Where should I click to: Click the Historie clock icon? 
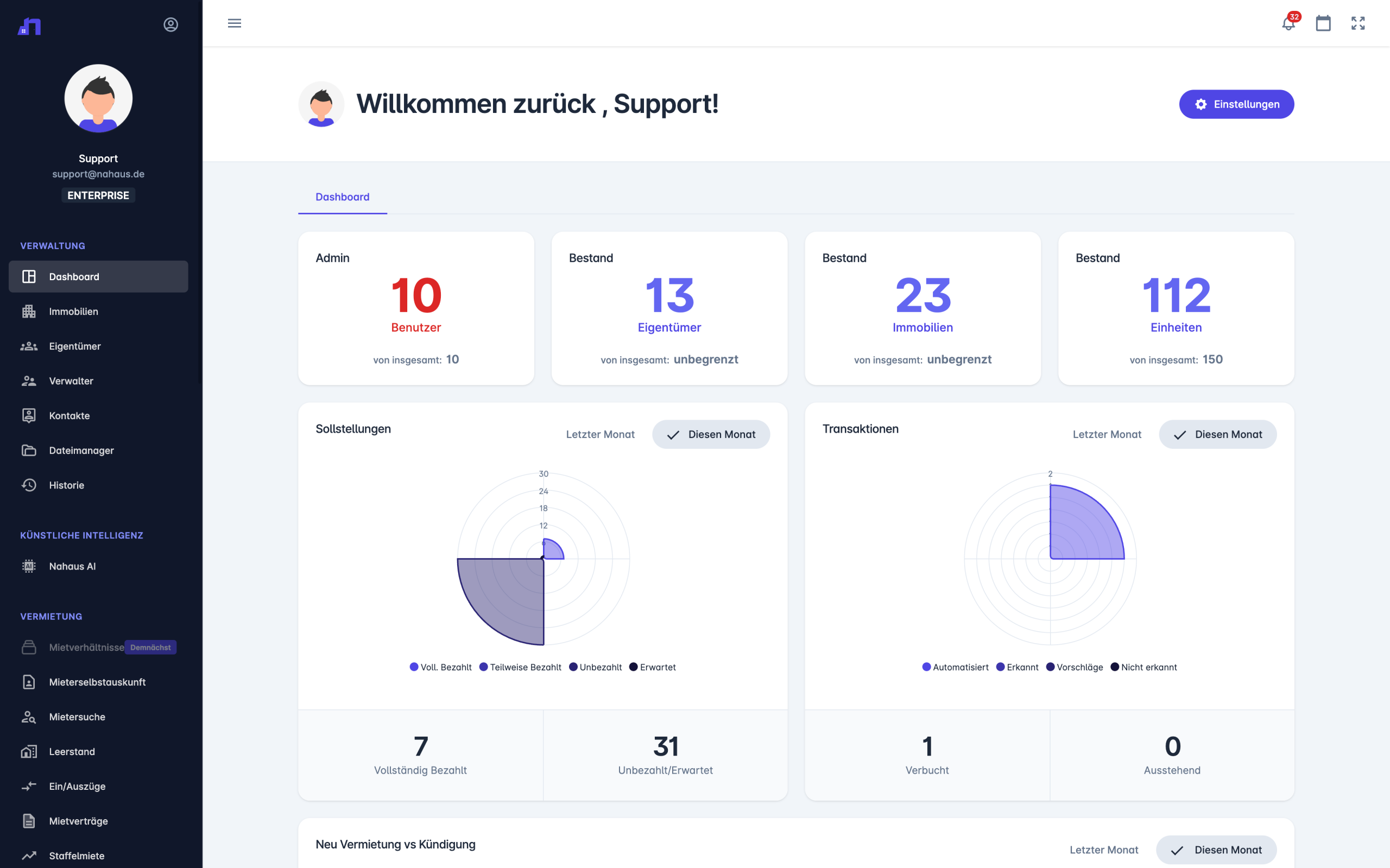(x=29, y=485)
